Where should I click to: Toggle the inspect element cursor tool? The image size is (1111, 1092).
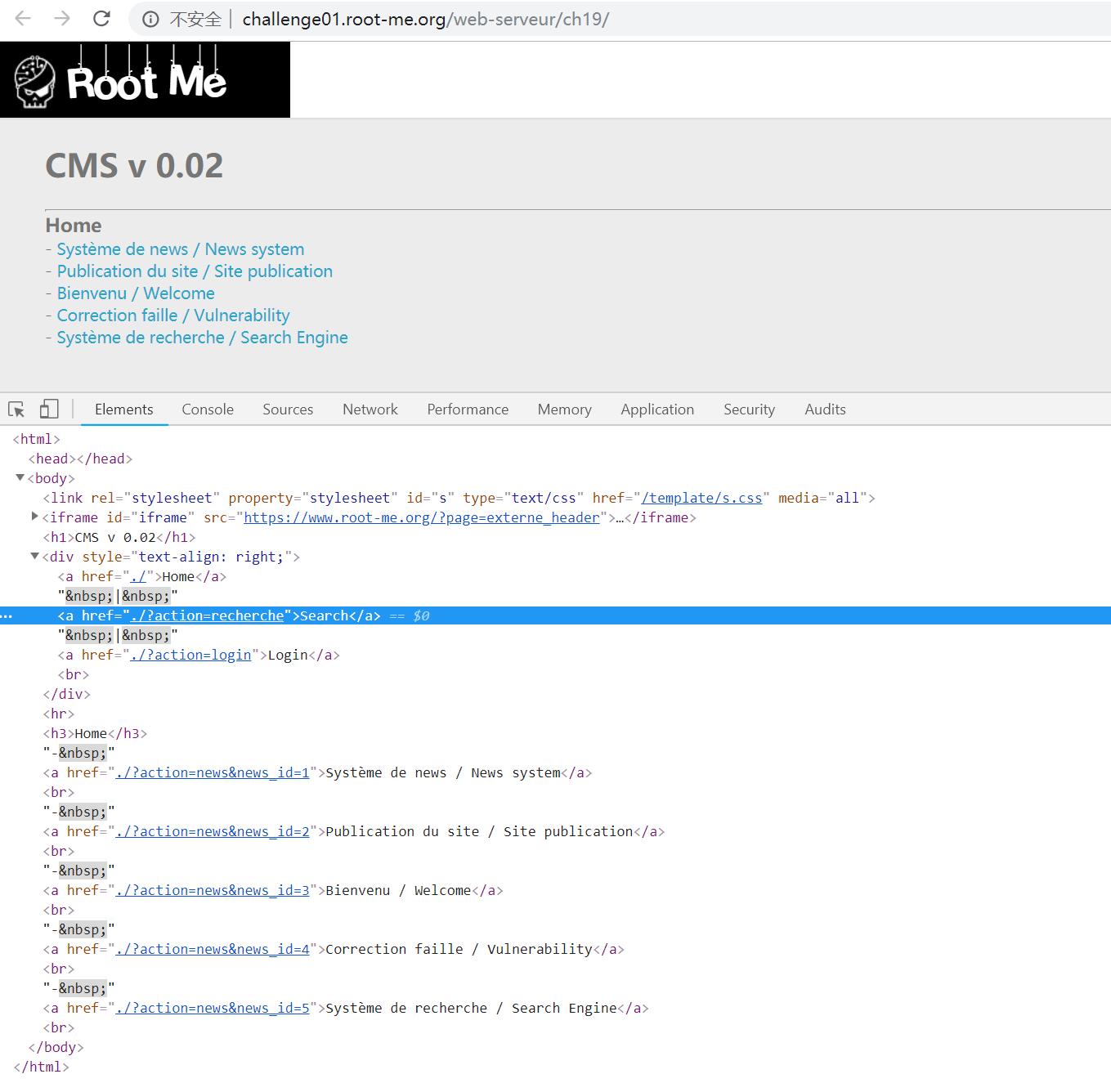[16, 409]
